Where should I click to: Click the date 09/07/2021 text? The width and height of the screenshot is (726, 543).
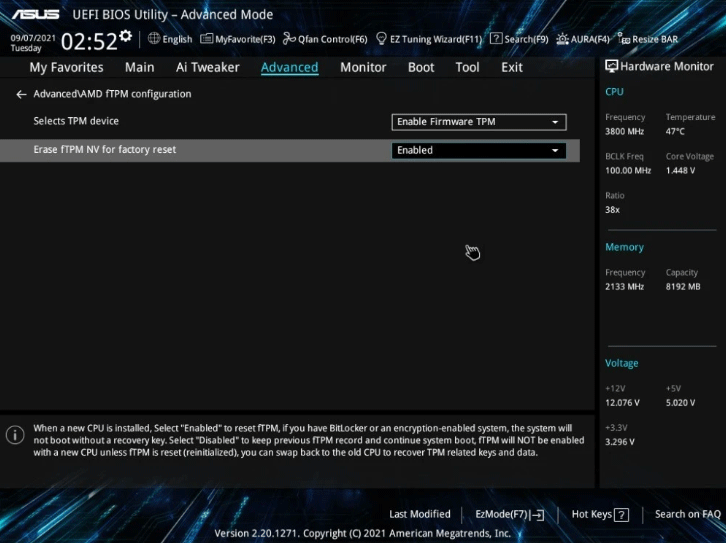coord(33,38)
